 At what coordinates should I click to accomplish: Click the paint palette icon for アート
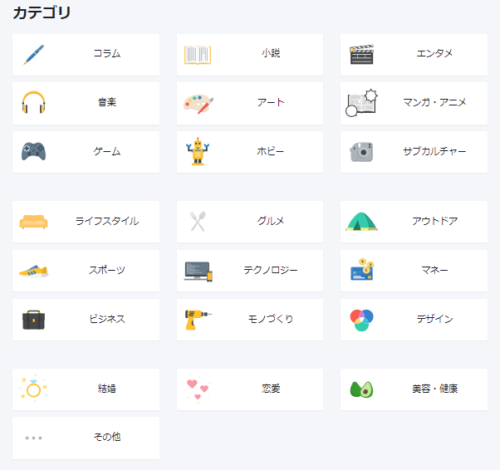(x=199, y=104)
